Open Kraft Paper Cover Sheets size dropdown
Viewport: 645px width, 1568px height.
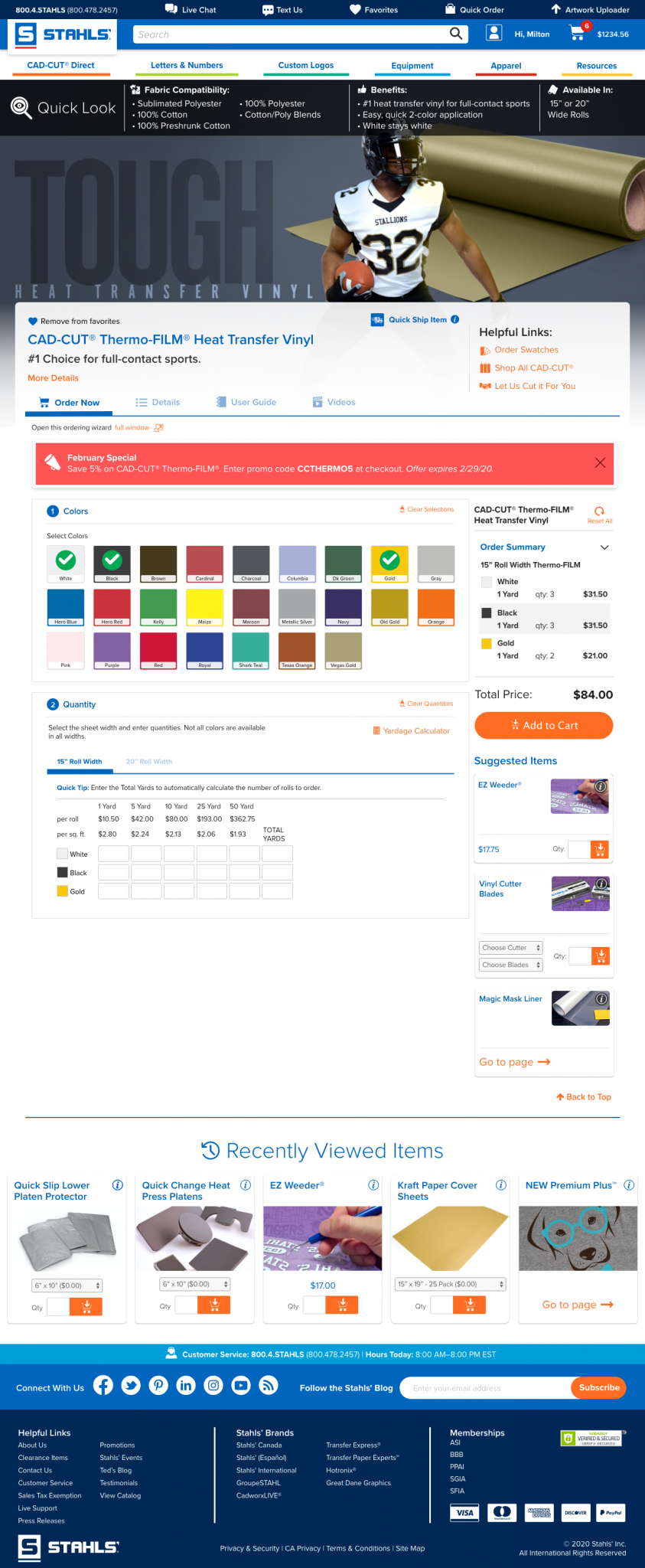[x=450, y=1284]
